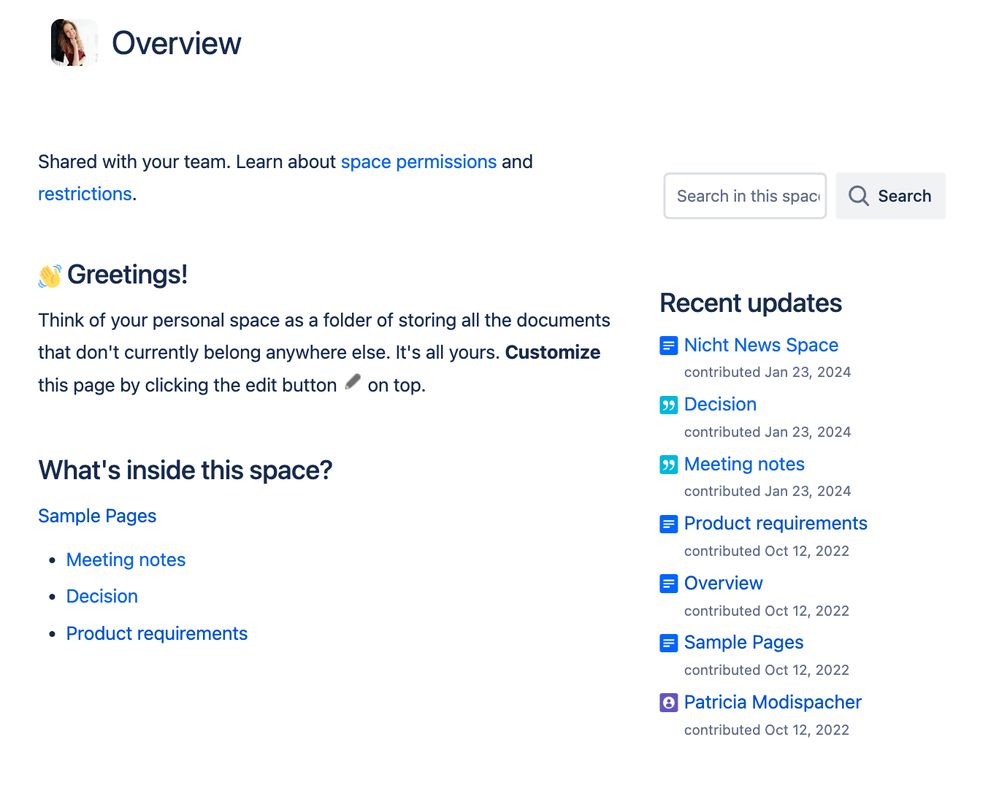Click the page icon beside Overview update
Screen dimensions: 999x797
[668, 584]
